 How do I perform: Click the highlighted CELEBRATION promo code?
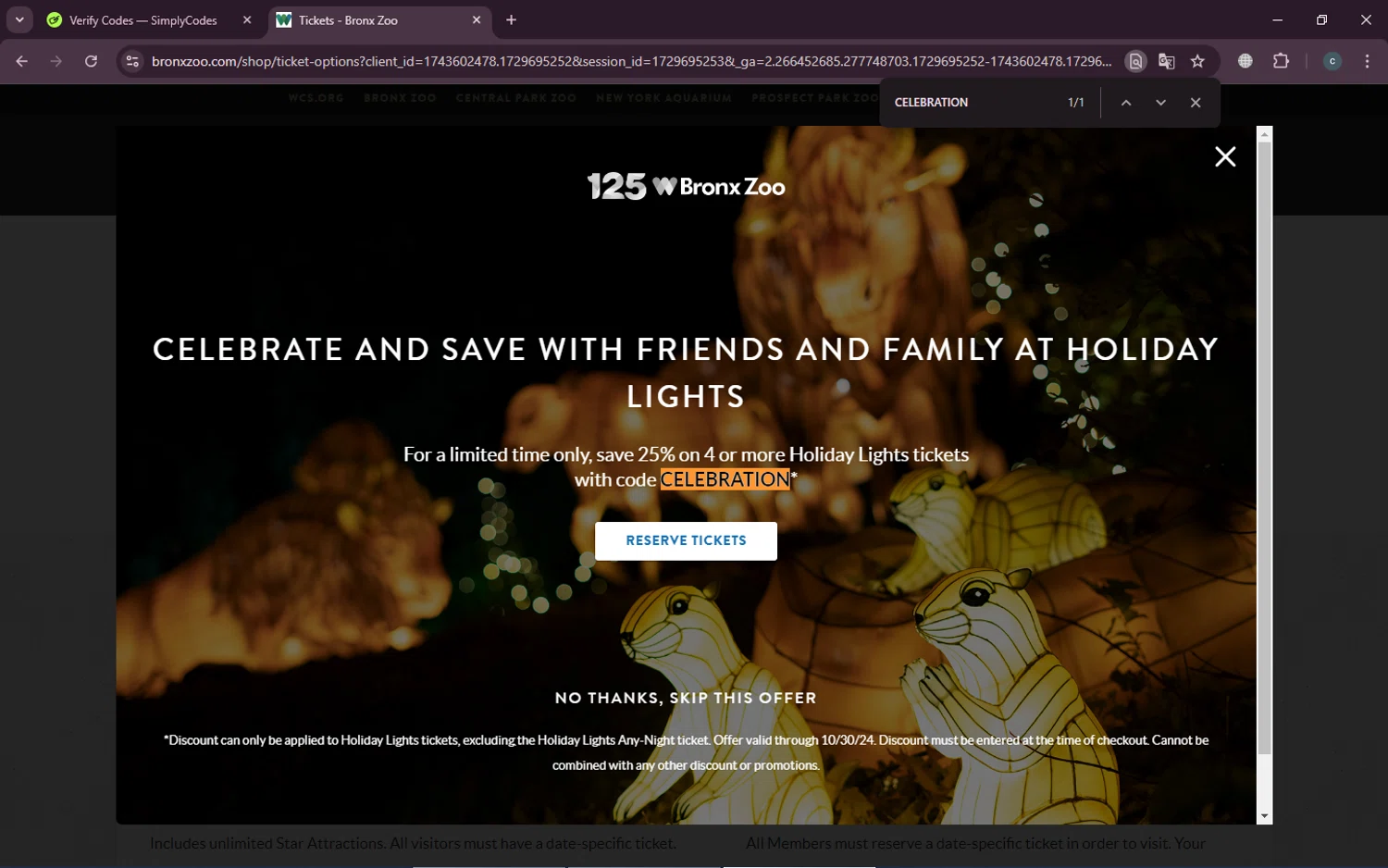[x=725, y=479]
